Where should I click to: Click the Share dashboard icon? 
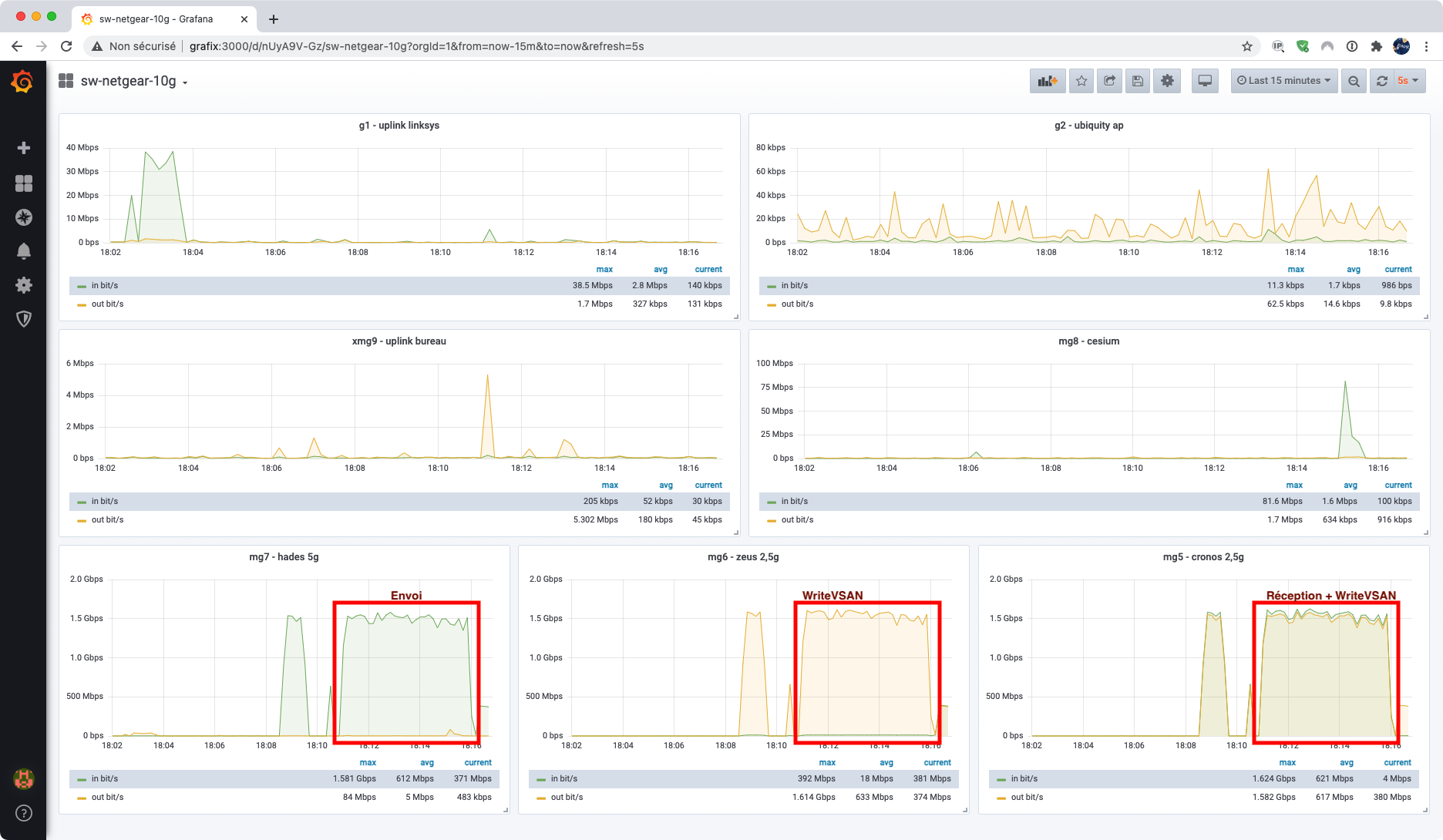click(1109, 81)
